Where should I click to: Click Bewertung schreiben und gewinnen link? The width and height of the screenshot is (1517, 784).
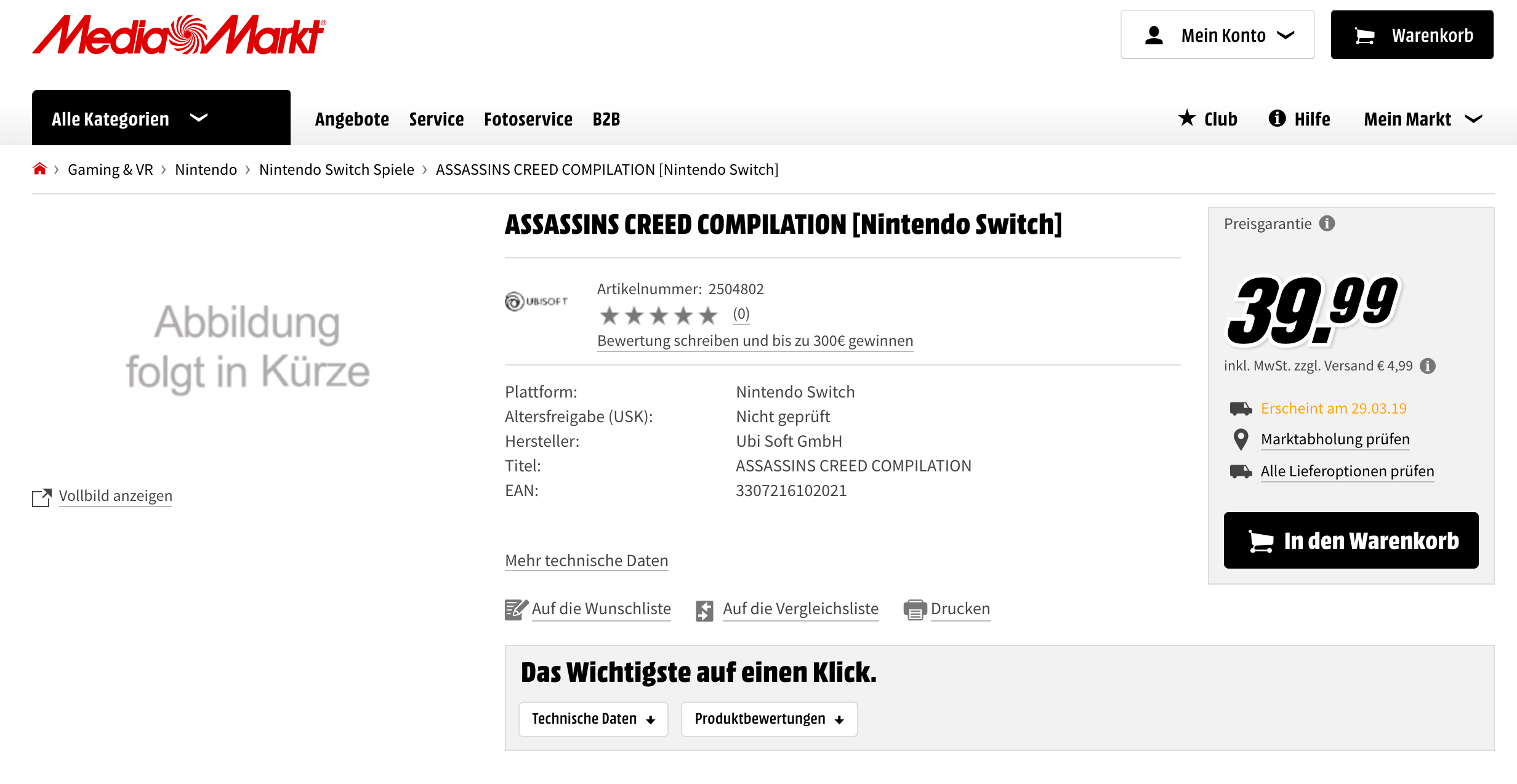click(x=755, y=341)
